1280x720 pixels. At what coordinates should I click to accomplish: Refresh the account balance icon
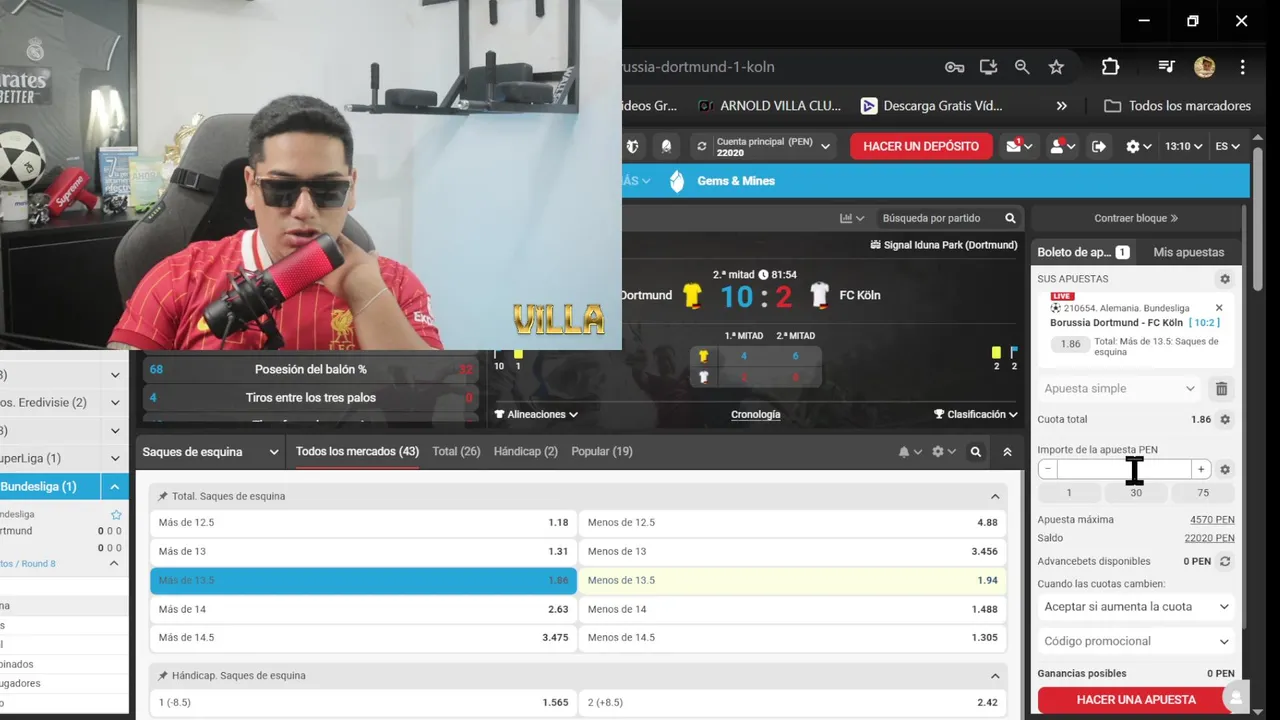701,146
